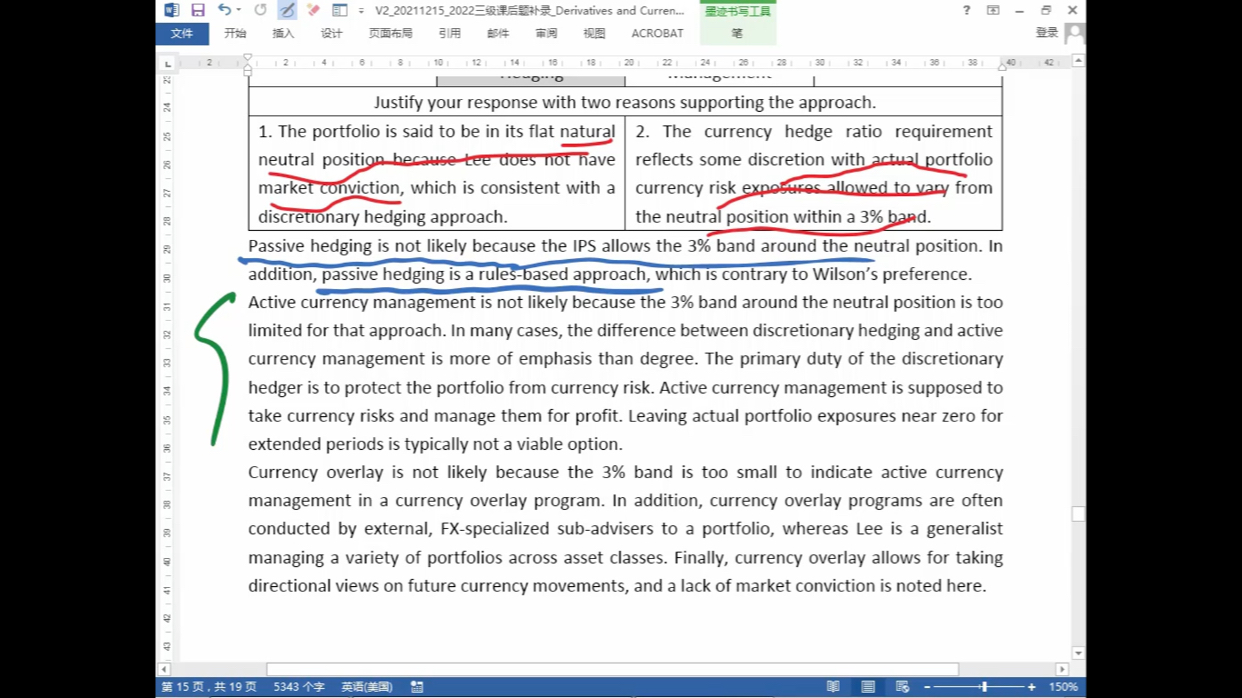Click the 登录 sign-in link
The height and width of the screenshot is (698, 1242).
click(x=1046, y=33)
